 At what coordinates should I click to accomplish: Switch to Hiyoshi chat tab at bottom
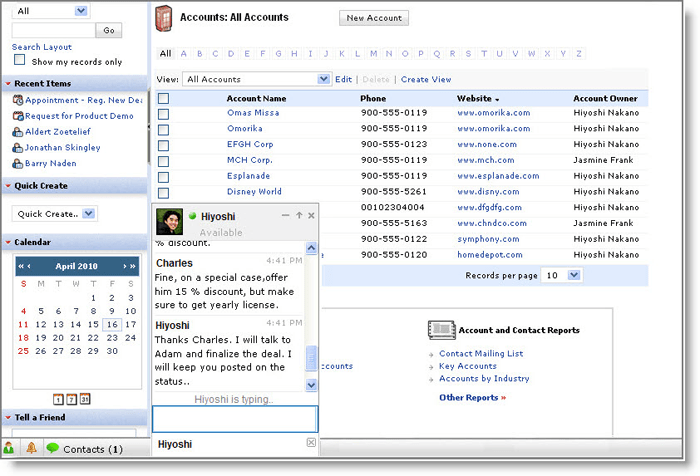pyautogui.click(x=175, y=444)
